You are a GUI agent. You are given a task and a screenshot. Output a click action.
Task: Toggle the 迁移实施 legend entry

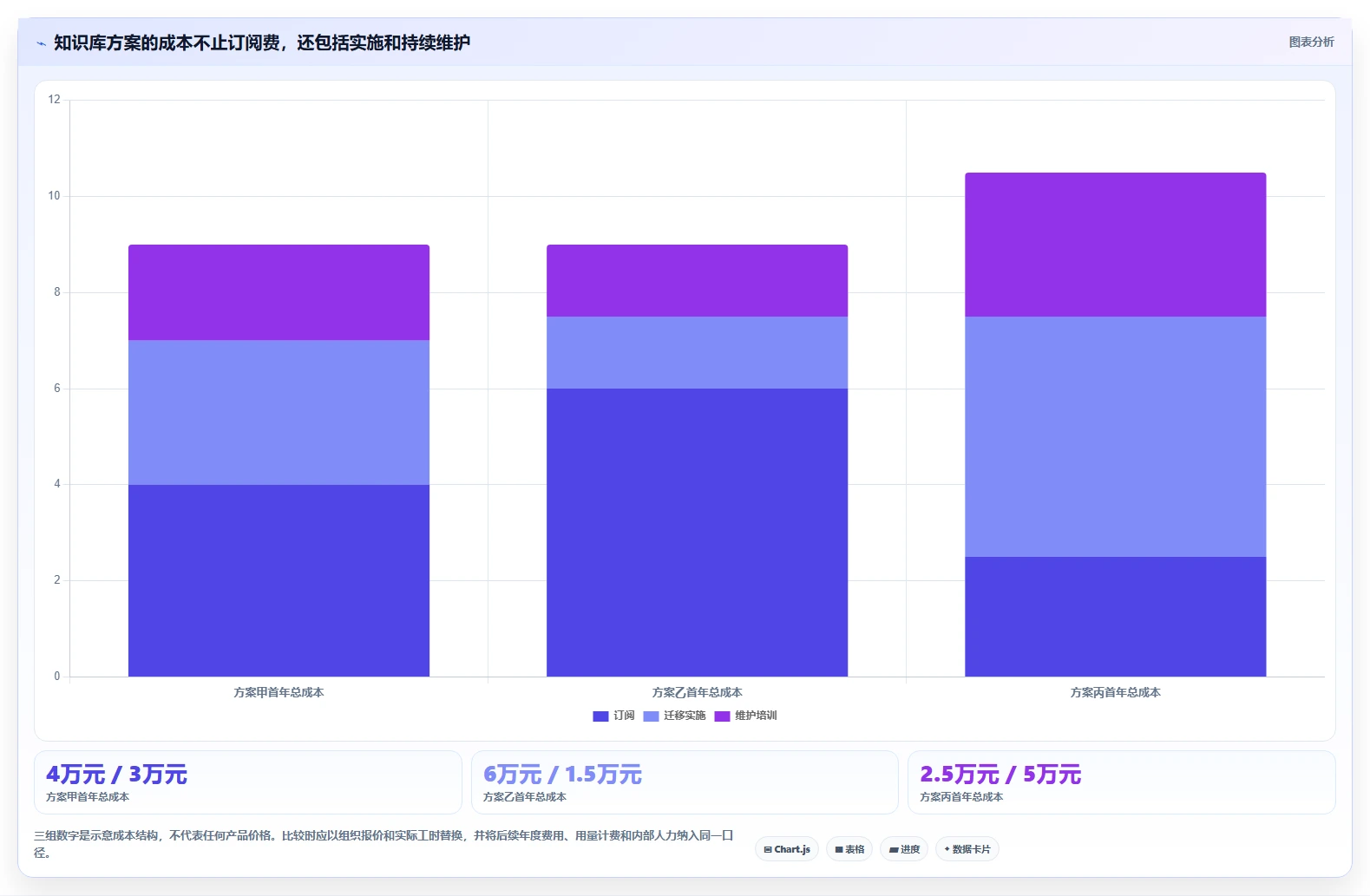pos(674,716)
